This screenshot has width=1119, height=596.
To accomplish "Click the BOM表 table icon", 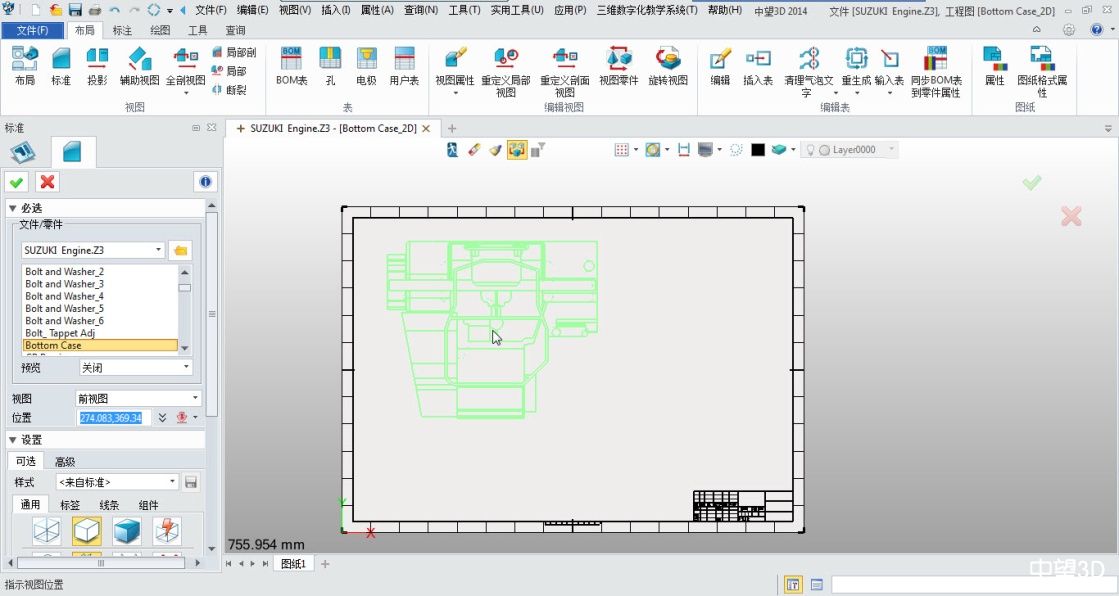I will pos(291,62).
